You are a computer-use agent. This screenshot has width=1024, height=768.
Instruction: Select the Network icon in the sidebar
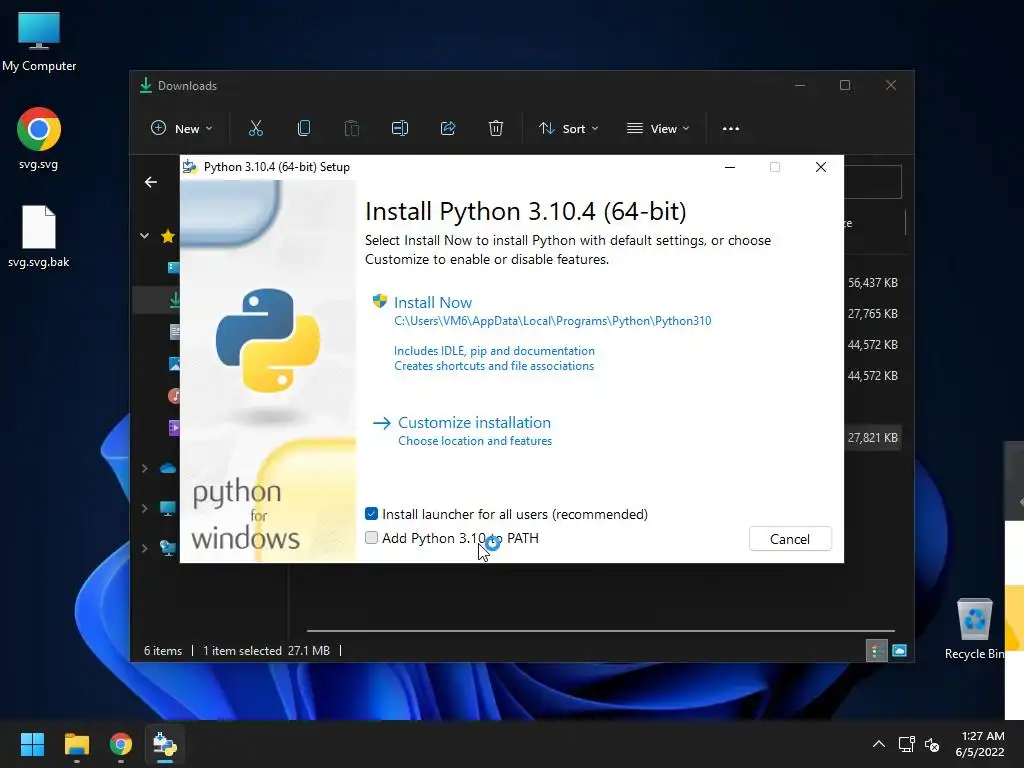pos(168,548)
